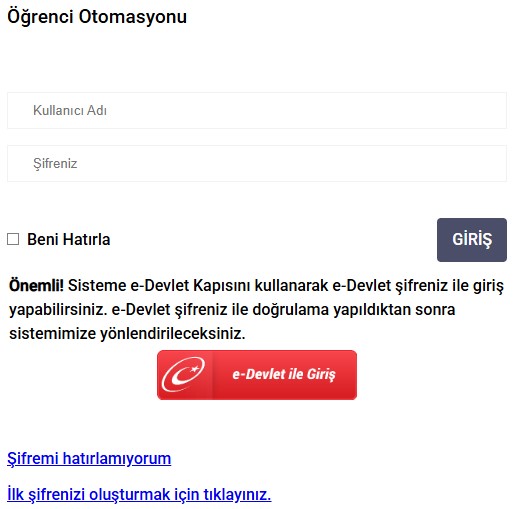The image size is (516, 509).
Task: Open İlk şifrenizi oluşturmak için tıklayınız link
Action: (139, 494)
